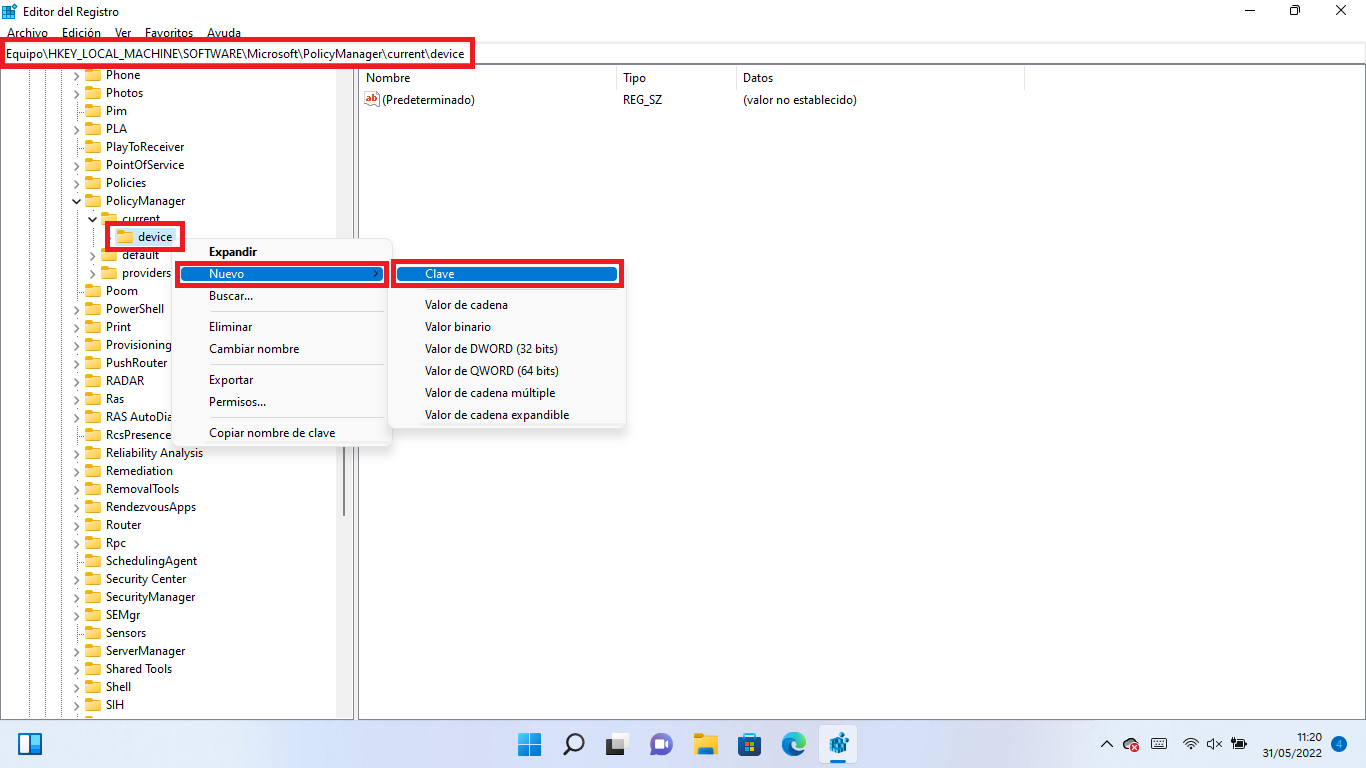
Task: Open the Ayuda menu
Action: coord(224,33)
